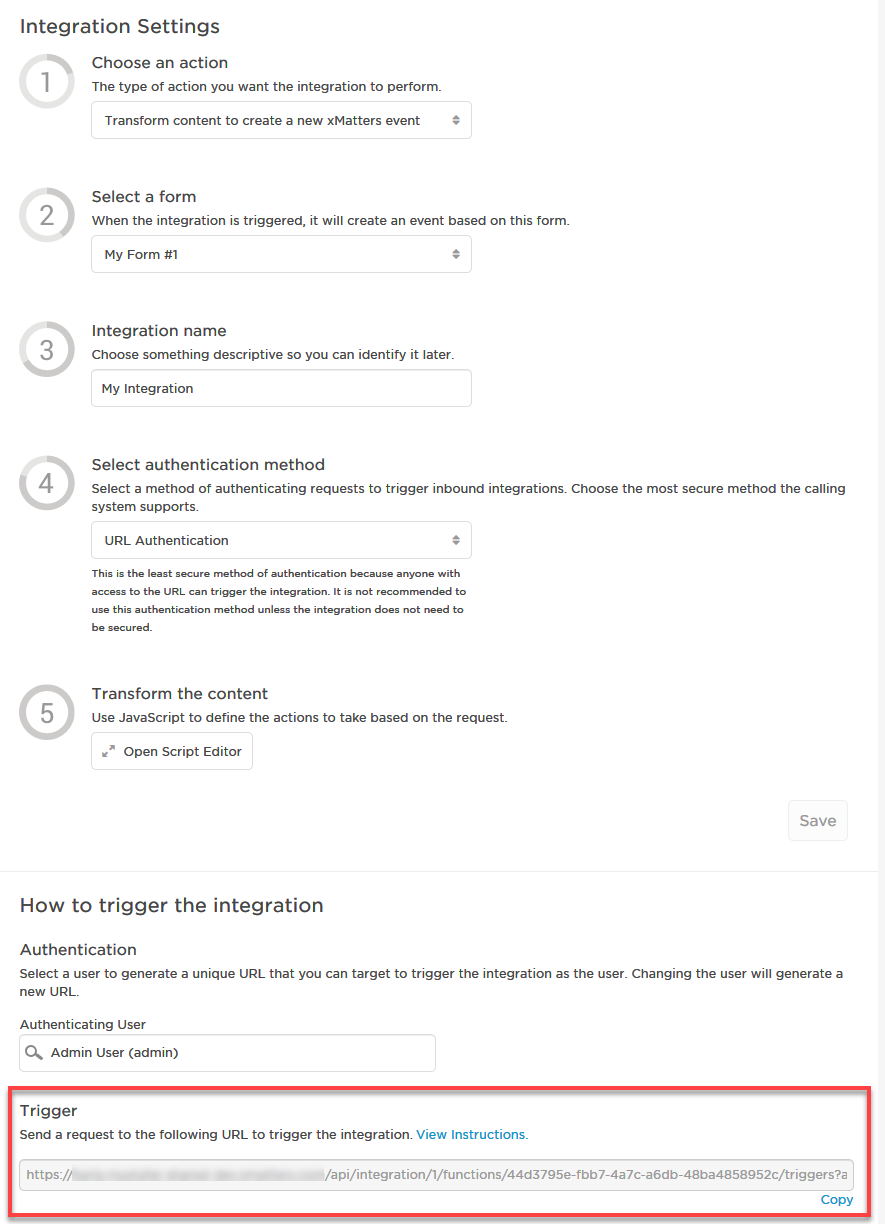Click the step 3 circle icon
Image resolution: width=885 pixels, height=1224 pixels.
pyautogui.click(x=47, y=349)
